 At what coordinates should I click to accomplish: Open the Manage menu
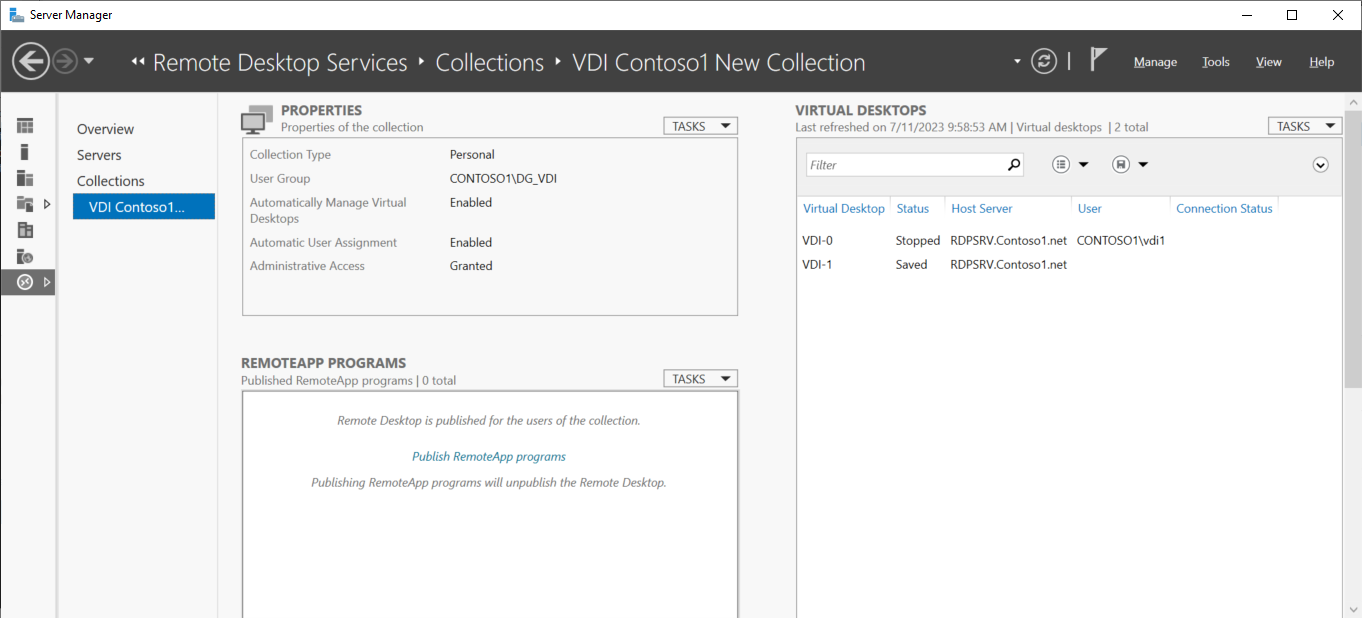pyautogui.click(x=1155, y=62)
